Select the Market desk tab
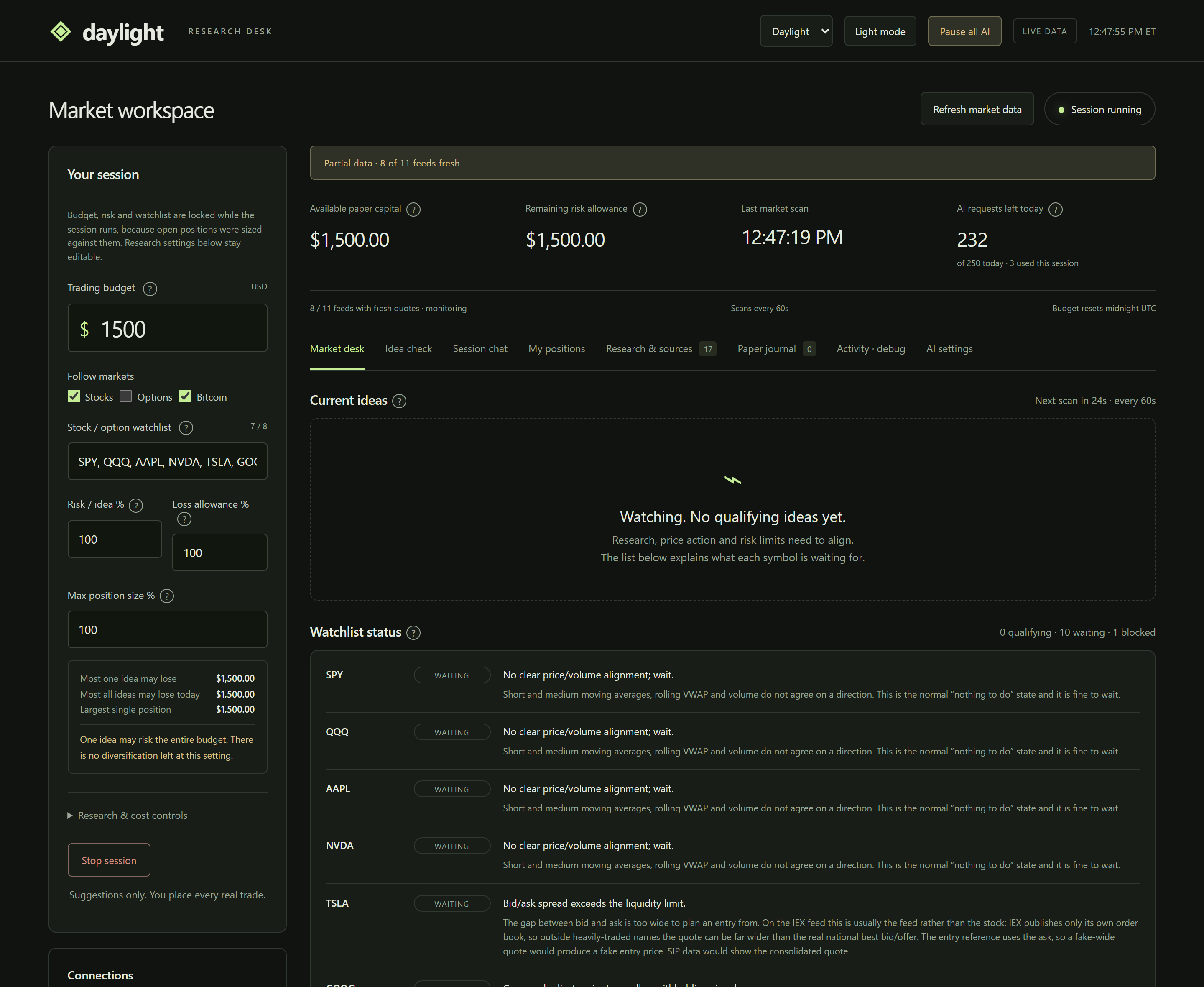This screenshot has width=1204, height=987. (x=337, y=348)
